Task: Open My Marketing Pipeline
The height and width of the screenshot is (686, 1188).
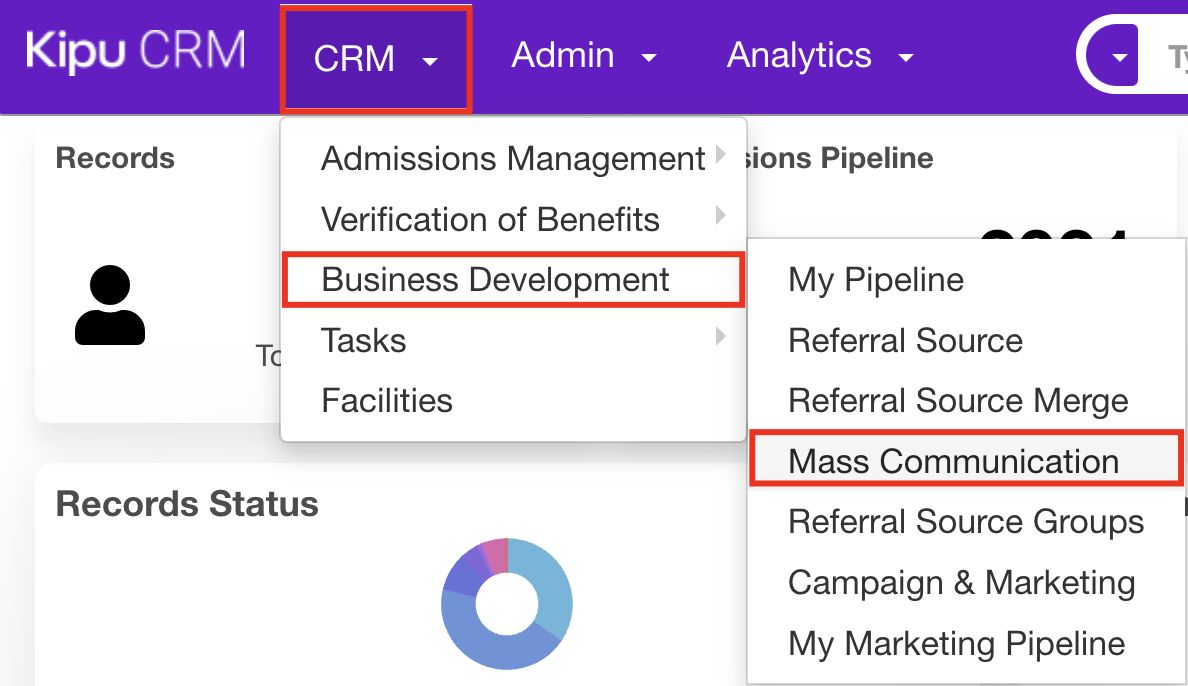Action: pos(956,643)
